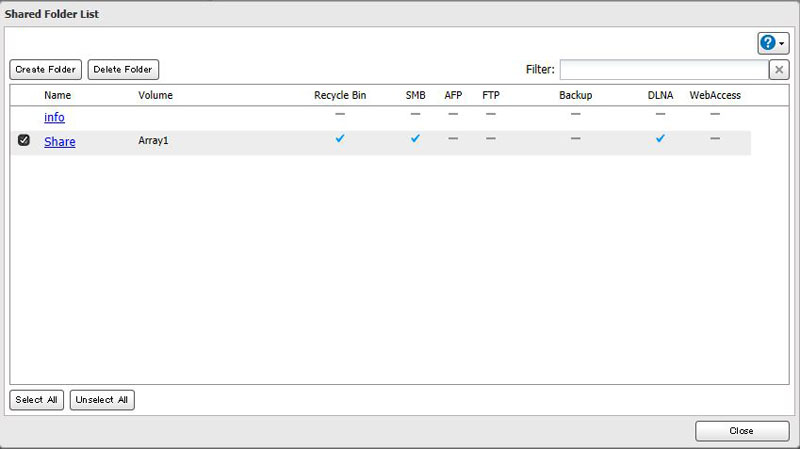Open the help menu question mark icon
This screenshot has height=449, width=800.
click(767, 43)
